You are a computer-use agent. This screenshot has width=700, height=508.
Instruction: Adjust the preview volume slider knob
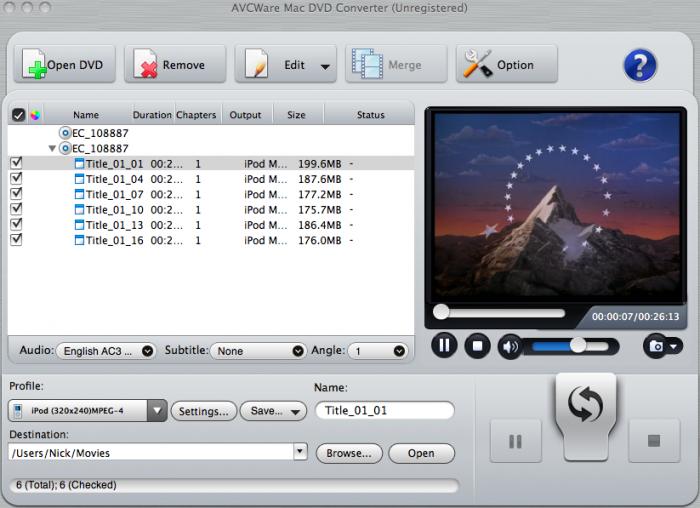pos(578,345)
